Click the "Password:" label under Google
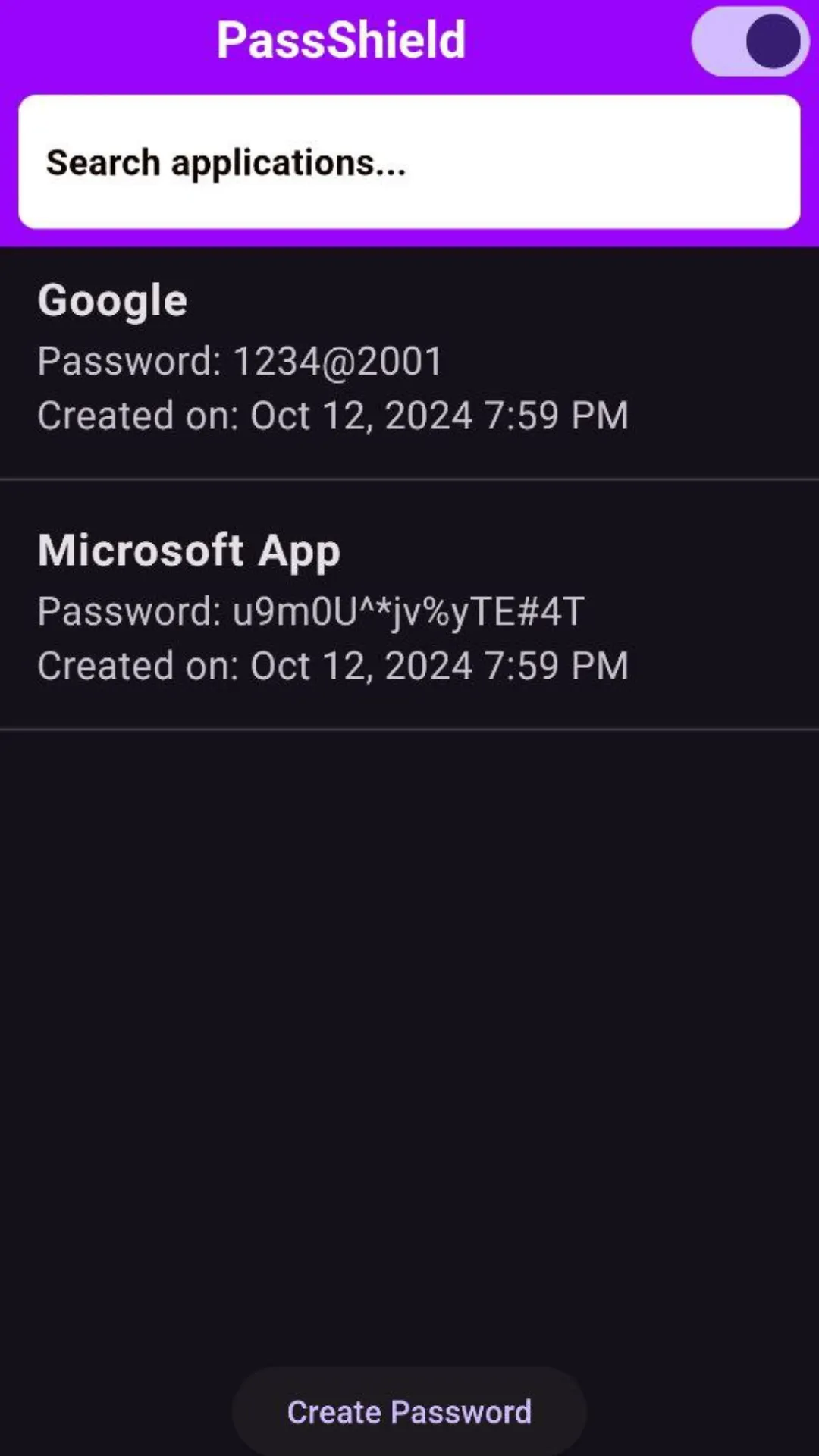 [x=129, y=361]
